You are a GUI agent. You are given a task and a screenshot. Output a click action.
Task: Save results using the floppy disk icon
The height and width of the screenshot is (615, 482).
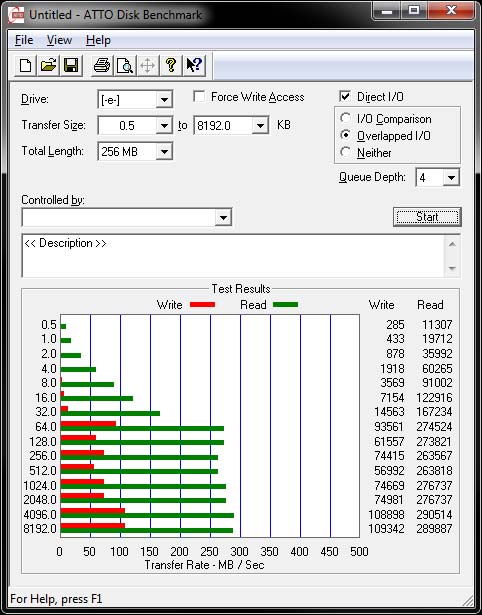[x=71, y=65]
